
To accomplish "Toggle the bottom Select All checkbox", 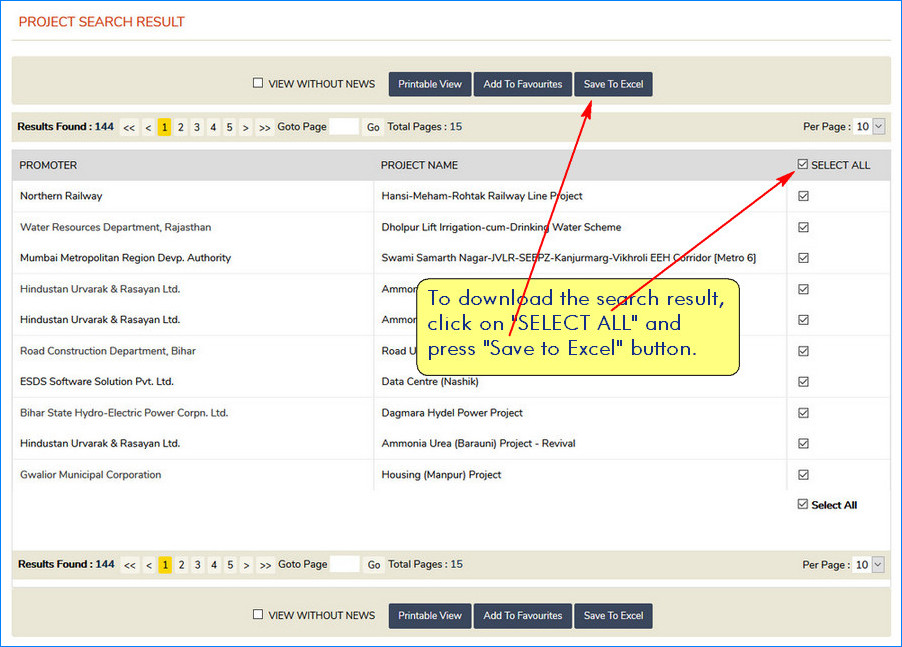I will [x=803, y=505].
